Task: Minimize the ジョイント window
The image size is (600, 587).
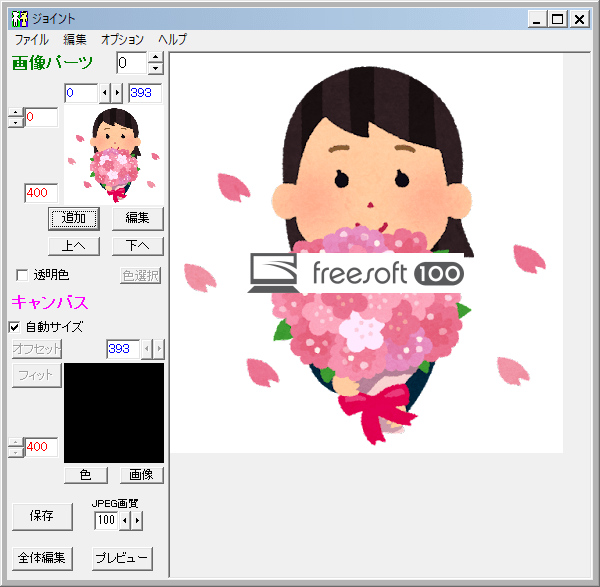Action: coord(537,19)
